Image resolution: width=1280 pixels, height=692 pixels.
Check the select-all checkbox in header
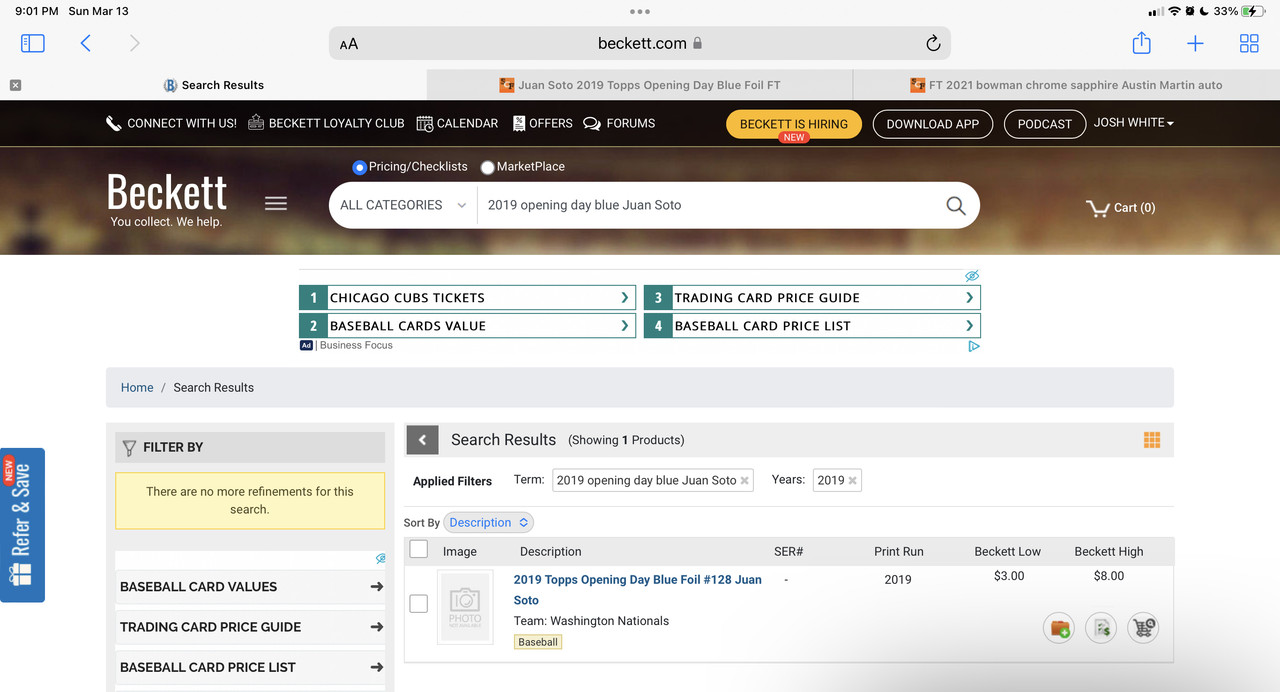pos(419,549)
